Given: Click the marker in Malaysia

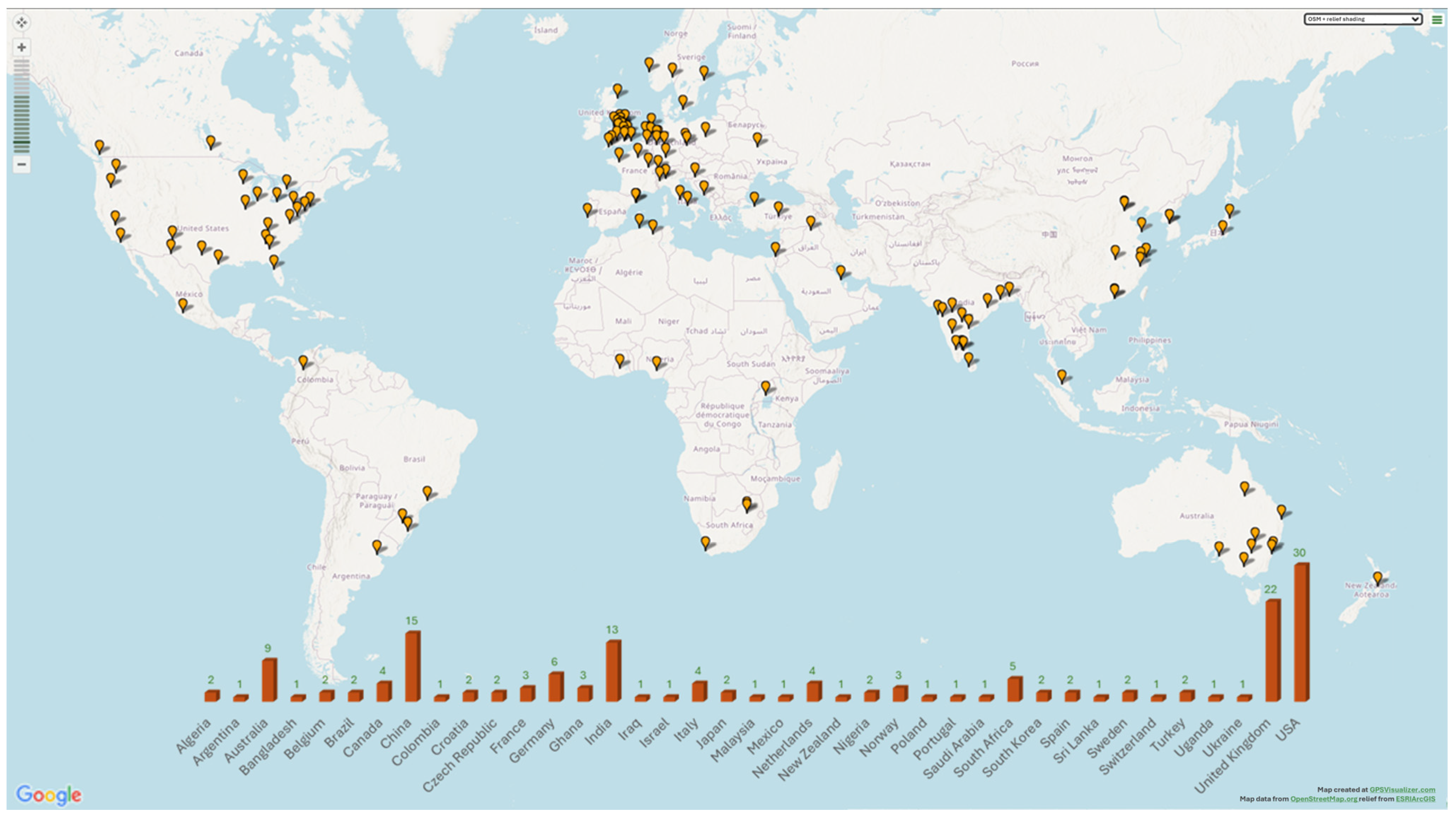Looking at the screenshot, I should point(1061,375).
